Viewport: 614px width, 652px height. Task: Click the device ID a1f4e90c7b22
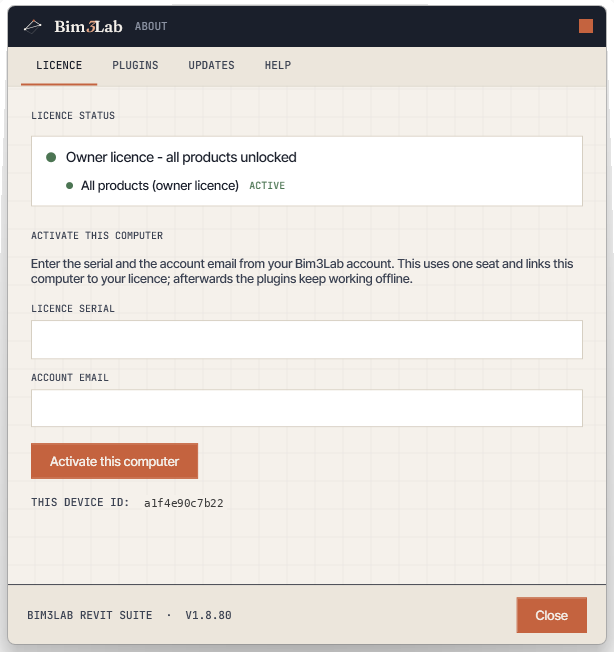coord(184,503)
